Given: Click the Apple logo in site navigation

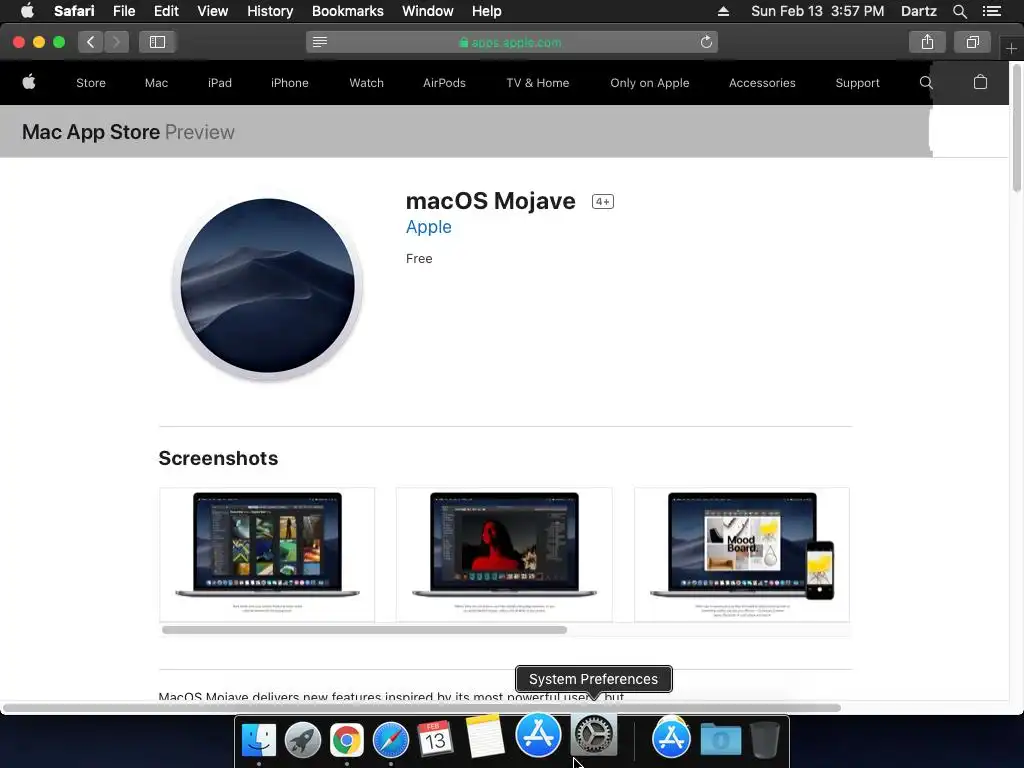Looking at the screenshot, I should pyautogui.click(x=29, y=82).
